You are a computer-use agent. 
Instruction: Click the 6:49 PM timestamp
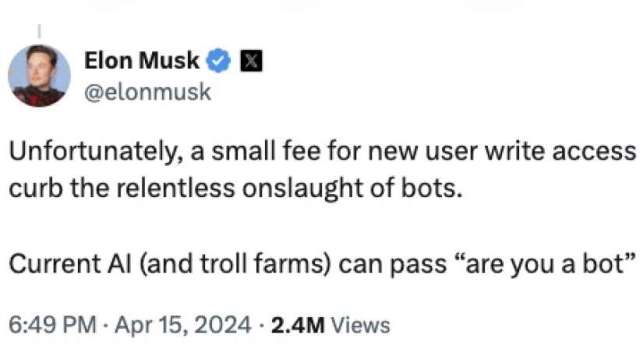[52, 325]
